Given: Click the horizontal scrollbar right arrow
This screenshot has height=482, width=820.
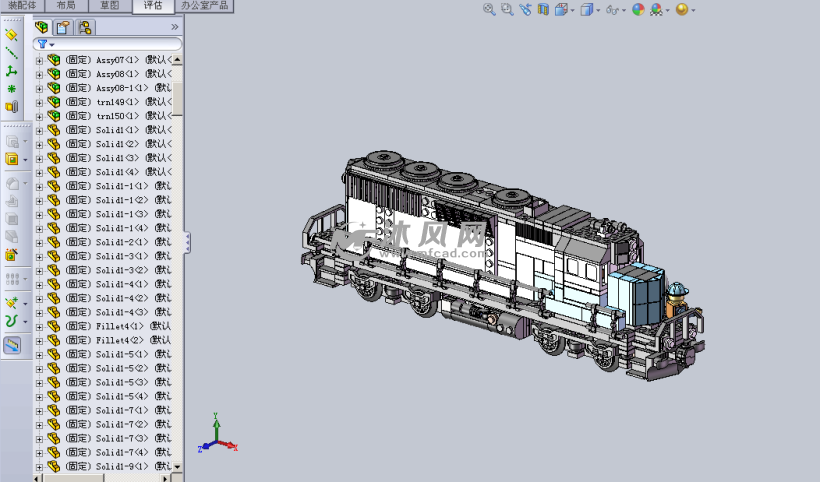Looking at the screenshot, I should coord(165,478).
